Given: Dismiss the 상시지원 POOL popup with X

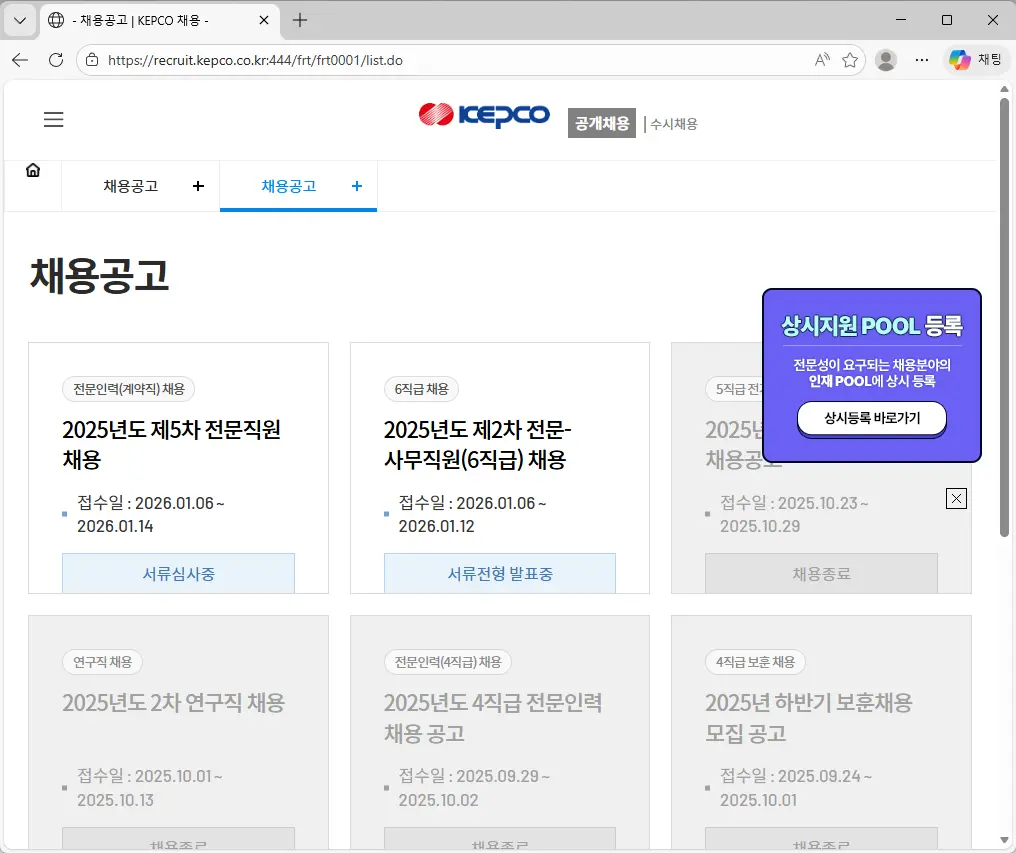Looking at the screenshot, I should coord(956,498).
